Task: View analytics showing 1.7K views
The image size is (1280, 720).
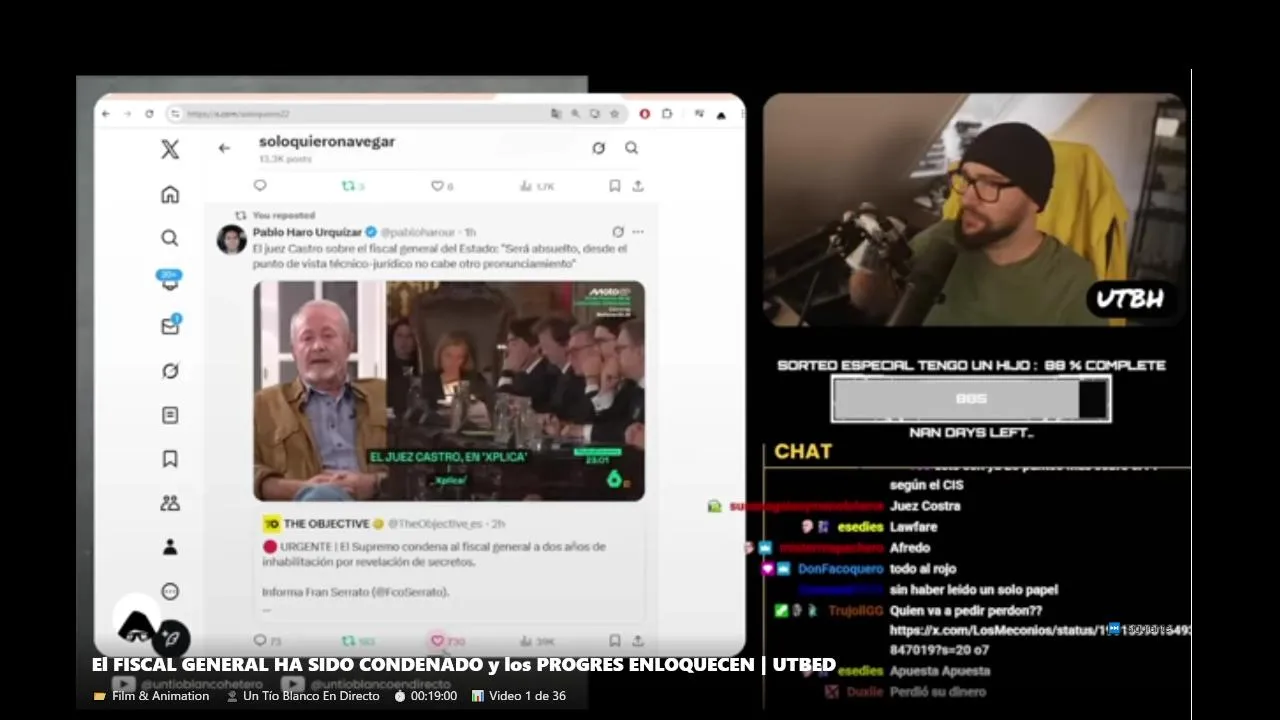Action: click(537, 186)
